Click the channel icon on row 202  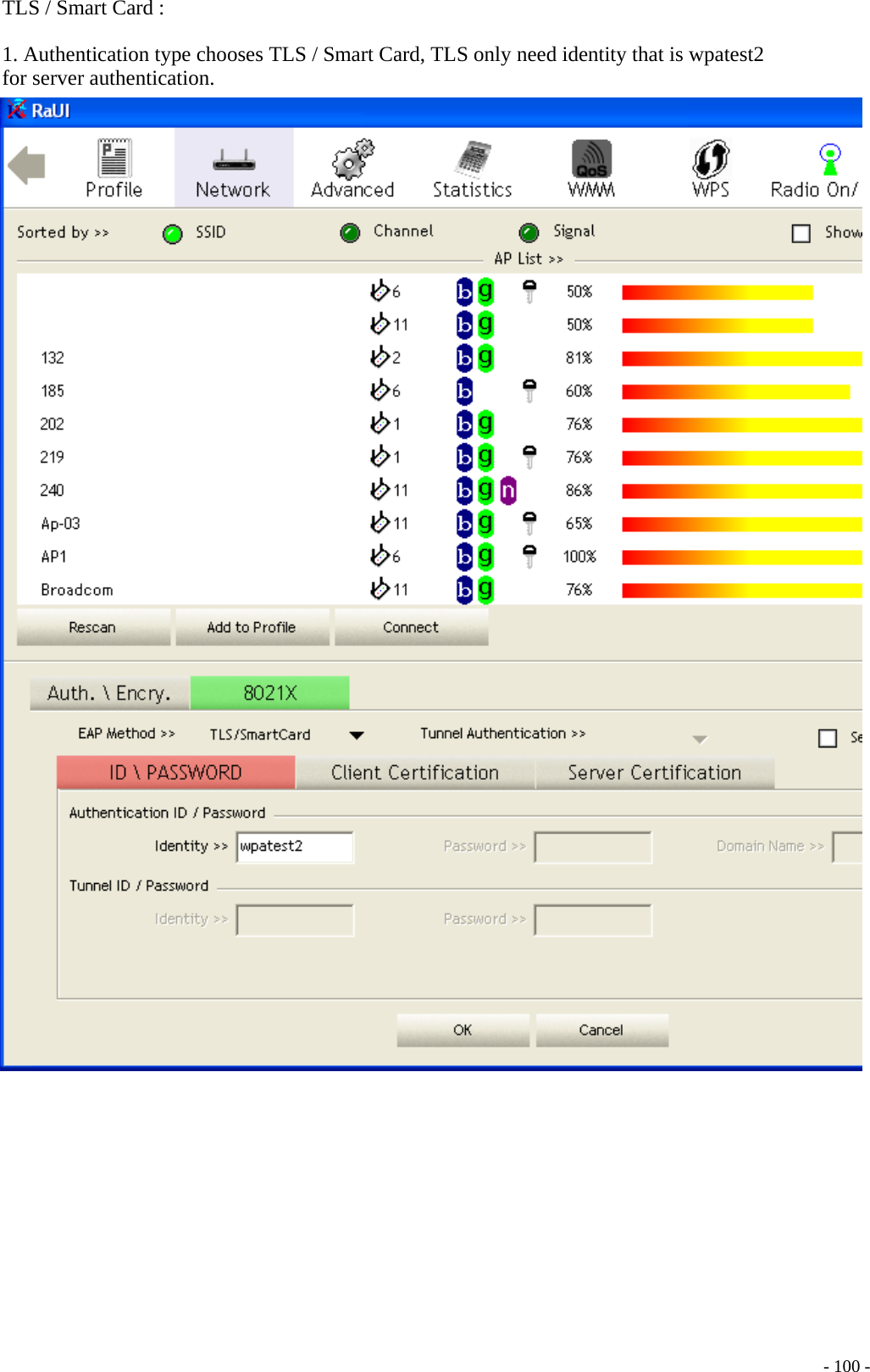coord(380,423)
